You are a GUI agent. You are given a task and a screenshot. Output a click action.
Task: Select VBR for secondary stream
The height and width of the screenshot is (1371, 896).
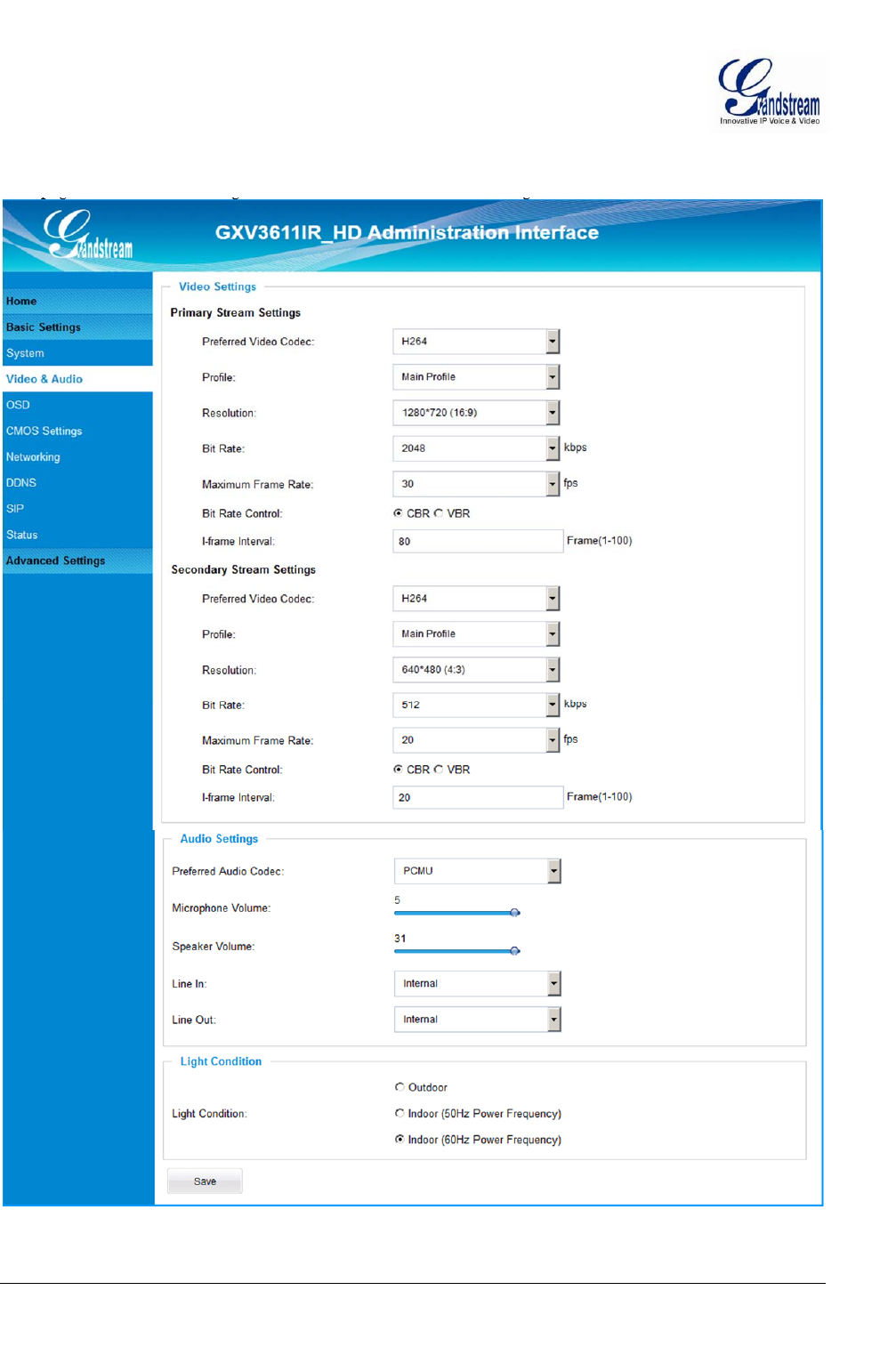439,769
